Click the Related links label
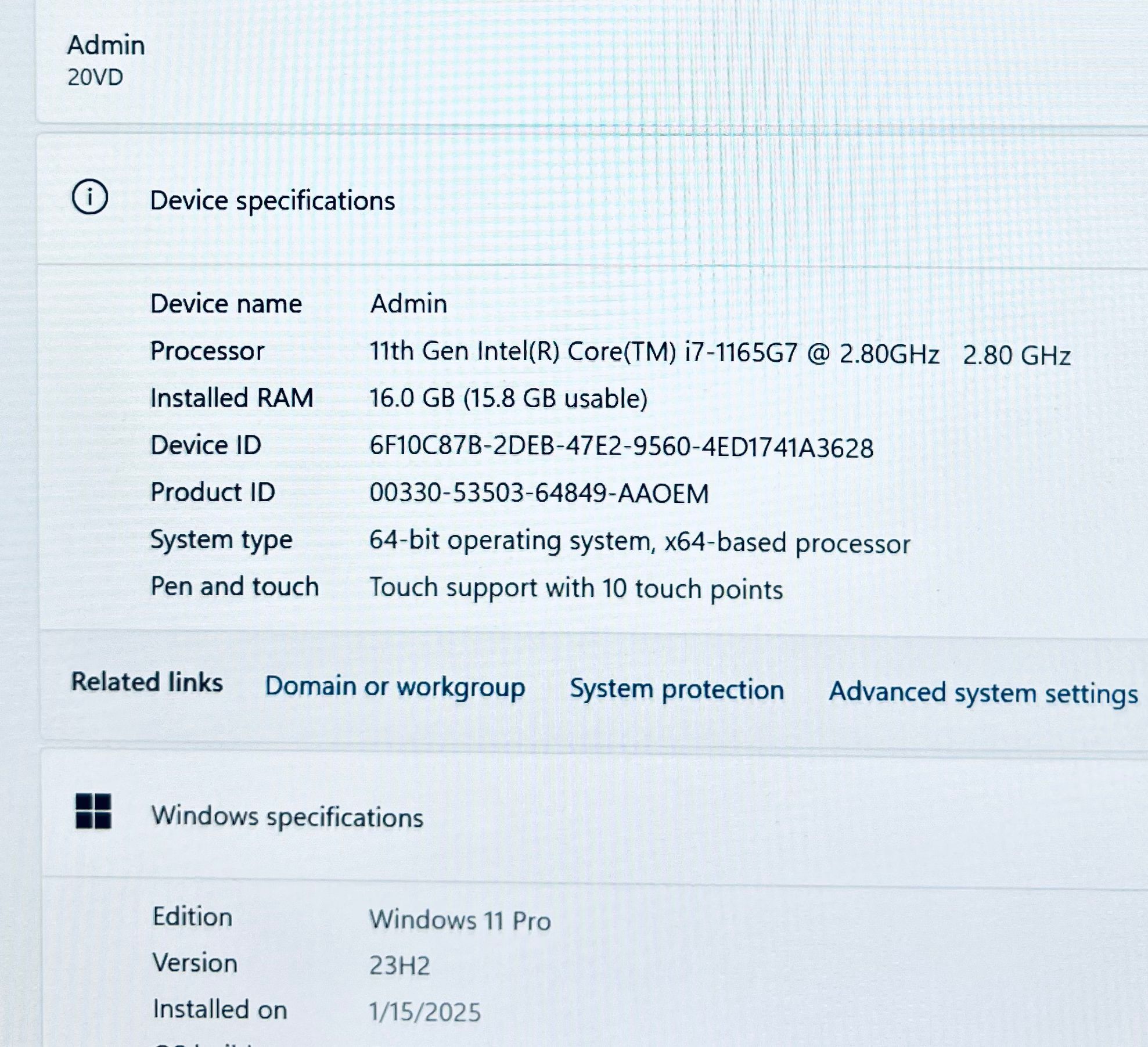 147,682
